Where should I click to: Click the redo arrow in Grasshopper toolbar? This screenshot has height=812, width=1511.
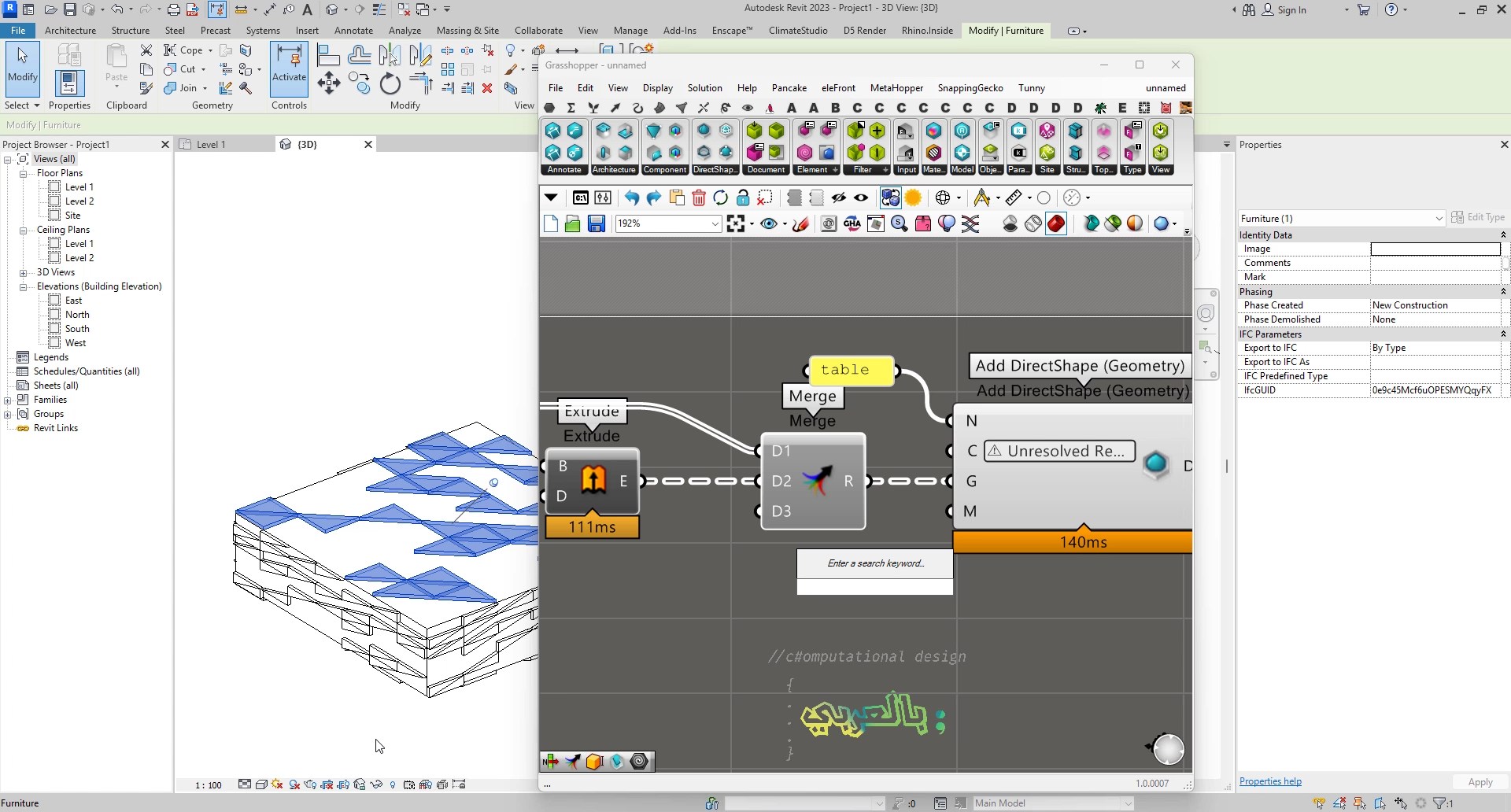click(x=653, y=198)
